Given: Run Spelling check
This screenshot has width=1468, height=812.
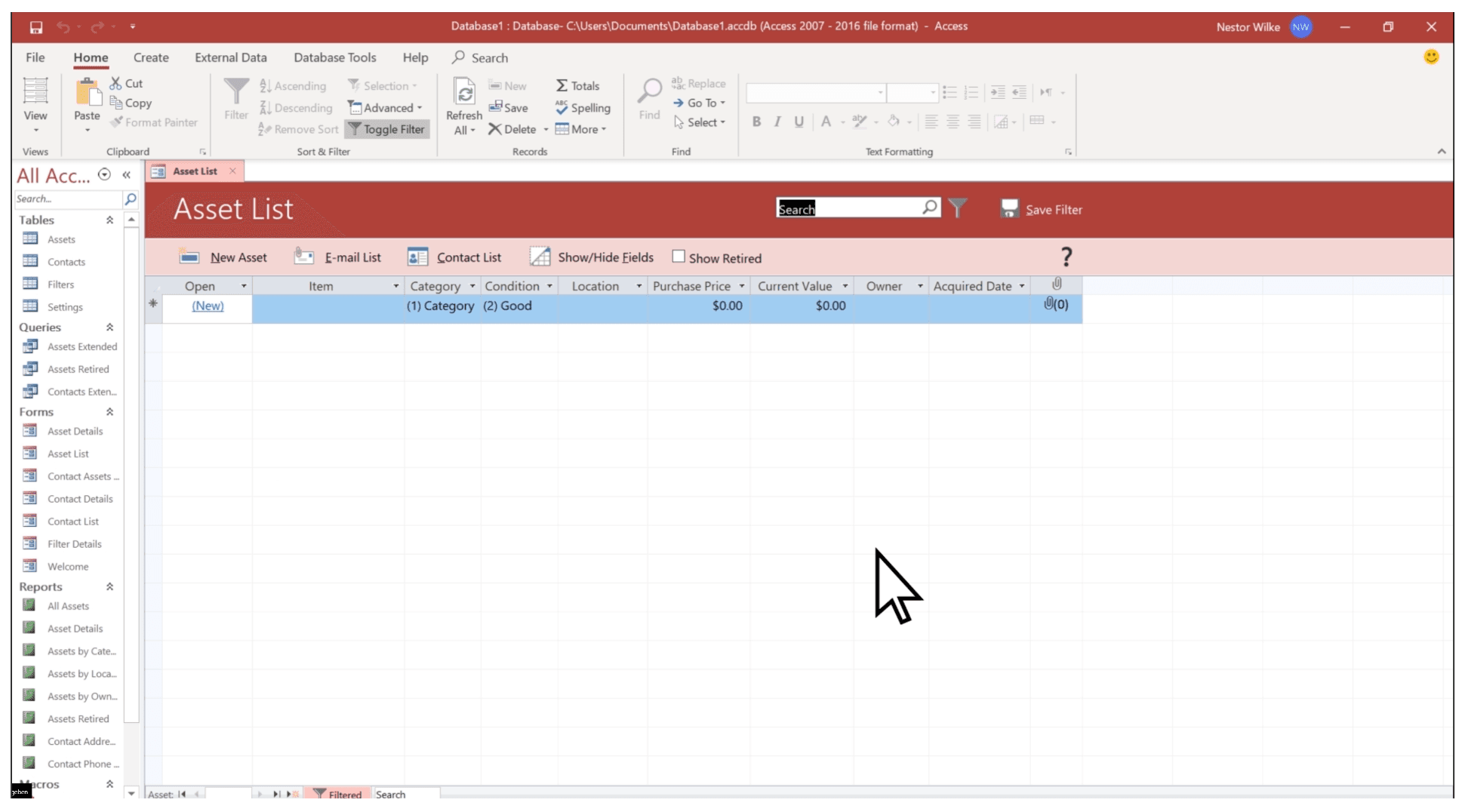Looking at the screenshot, I should 583,107.
